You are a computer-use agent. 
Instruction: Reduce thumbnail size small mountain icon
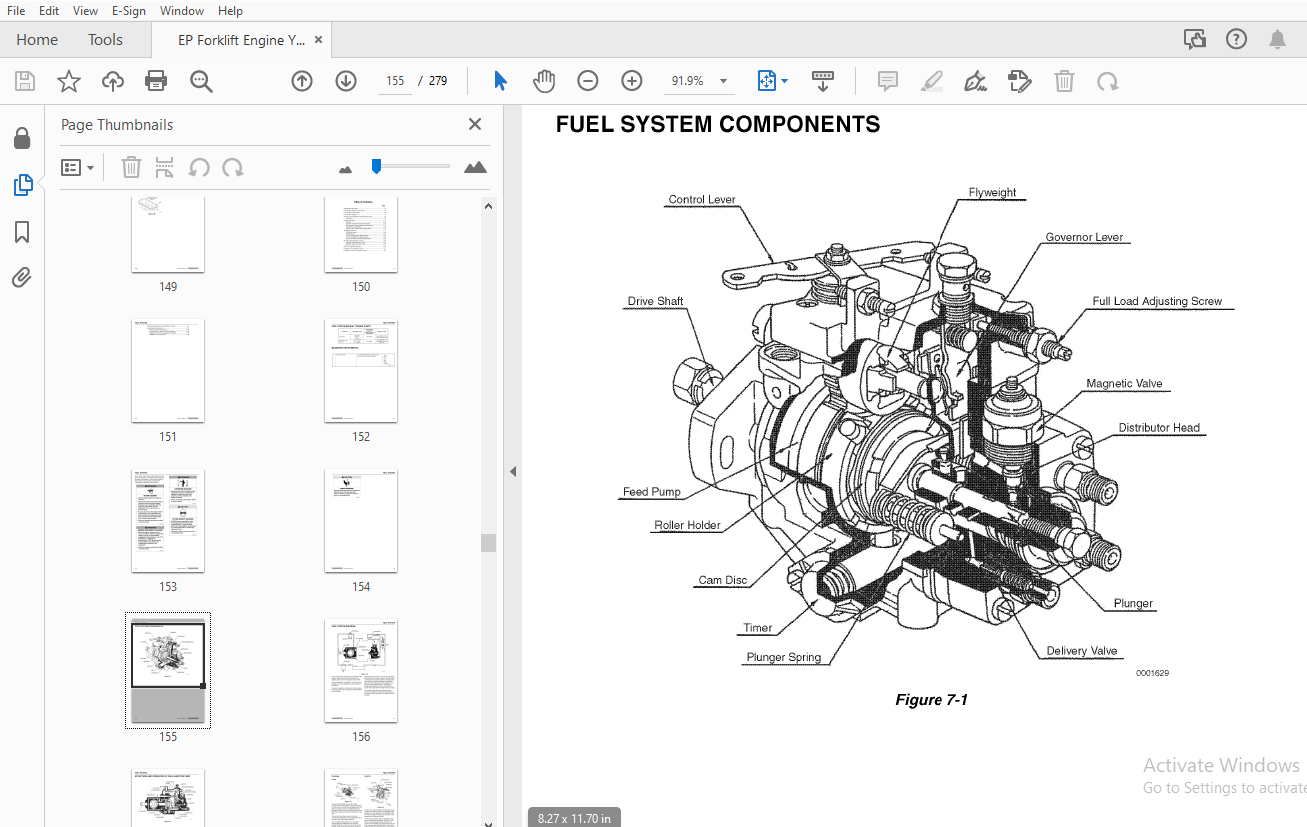click(346, 169)
